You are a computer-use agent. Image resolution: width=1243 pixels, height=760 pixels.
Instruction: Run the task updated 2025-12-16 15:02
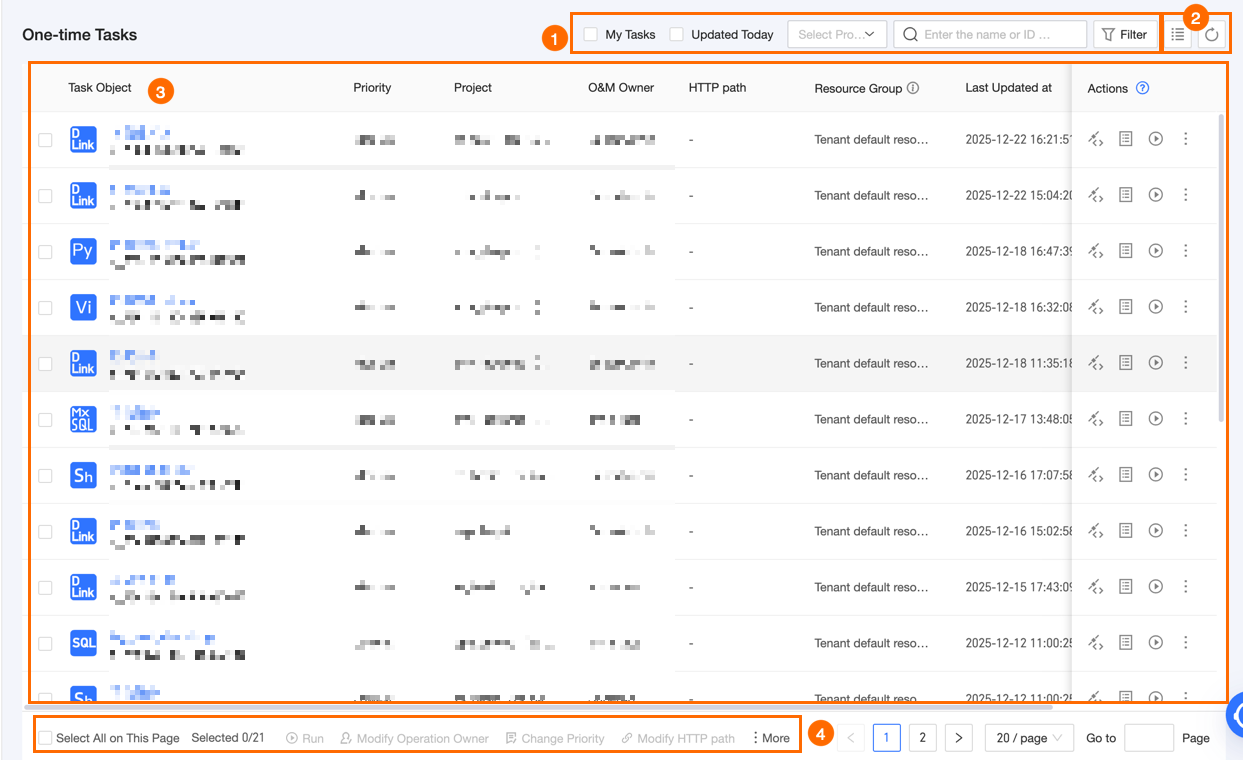click(x=1156, y=531)
